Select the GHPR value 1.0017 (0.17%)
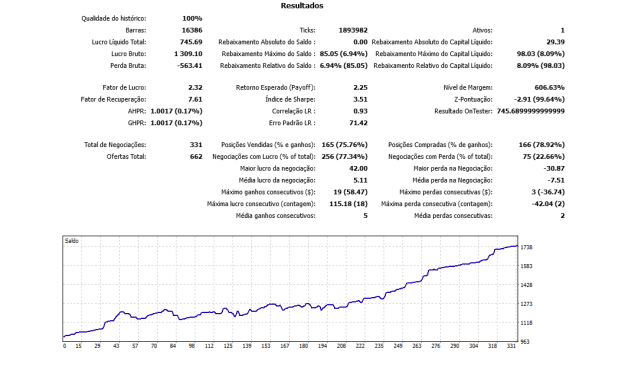Screen dimensions: 625x365 tap(177, 123)
